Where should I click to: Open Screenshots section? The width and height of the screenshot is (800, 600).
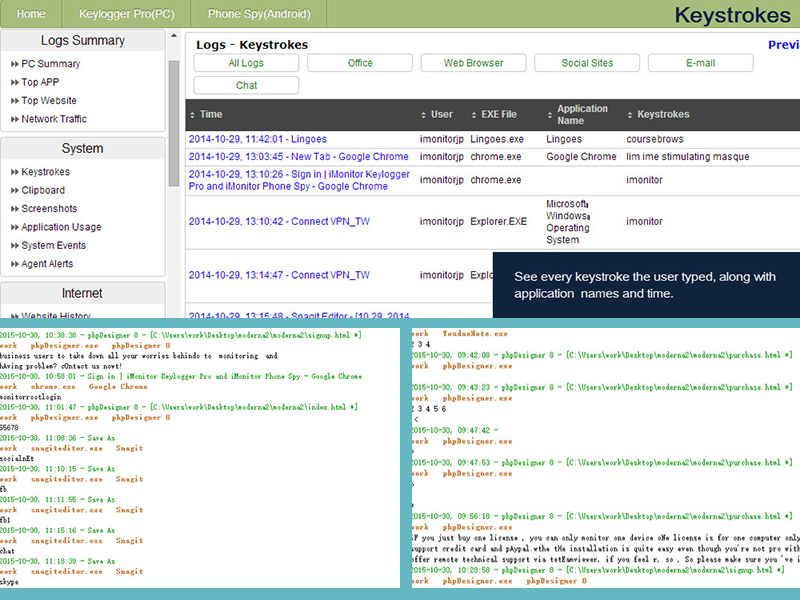point(49,209)
